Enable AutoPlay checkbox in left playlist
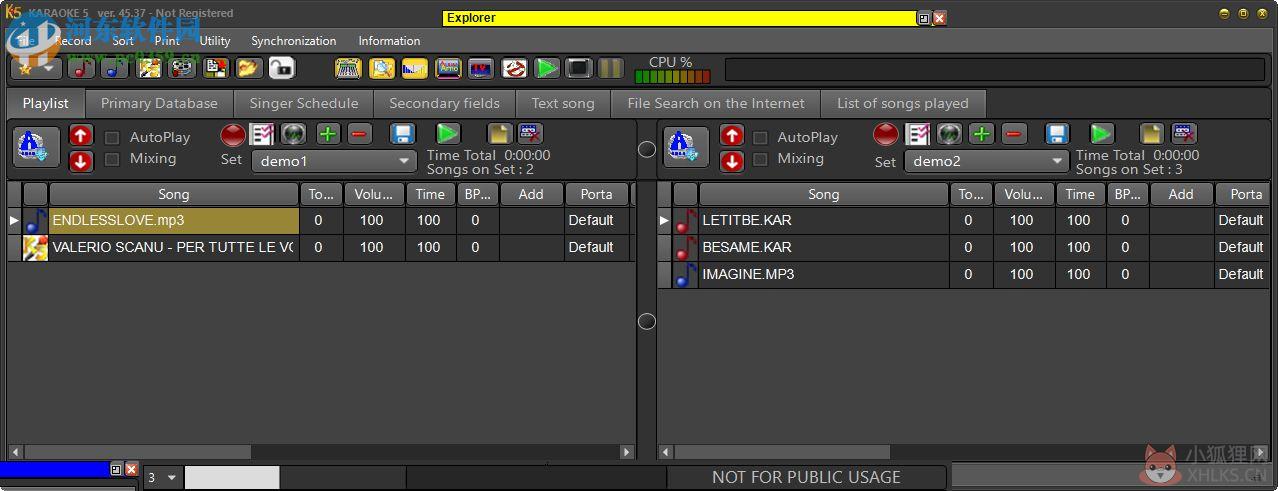Image resolution: width=1278 pixels, height=491 pixels. point(112,138)
